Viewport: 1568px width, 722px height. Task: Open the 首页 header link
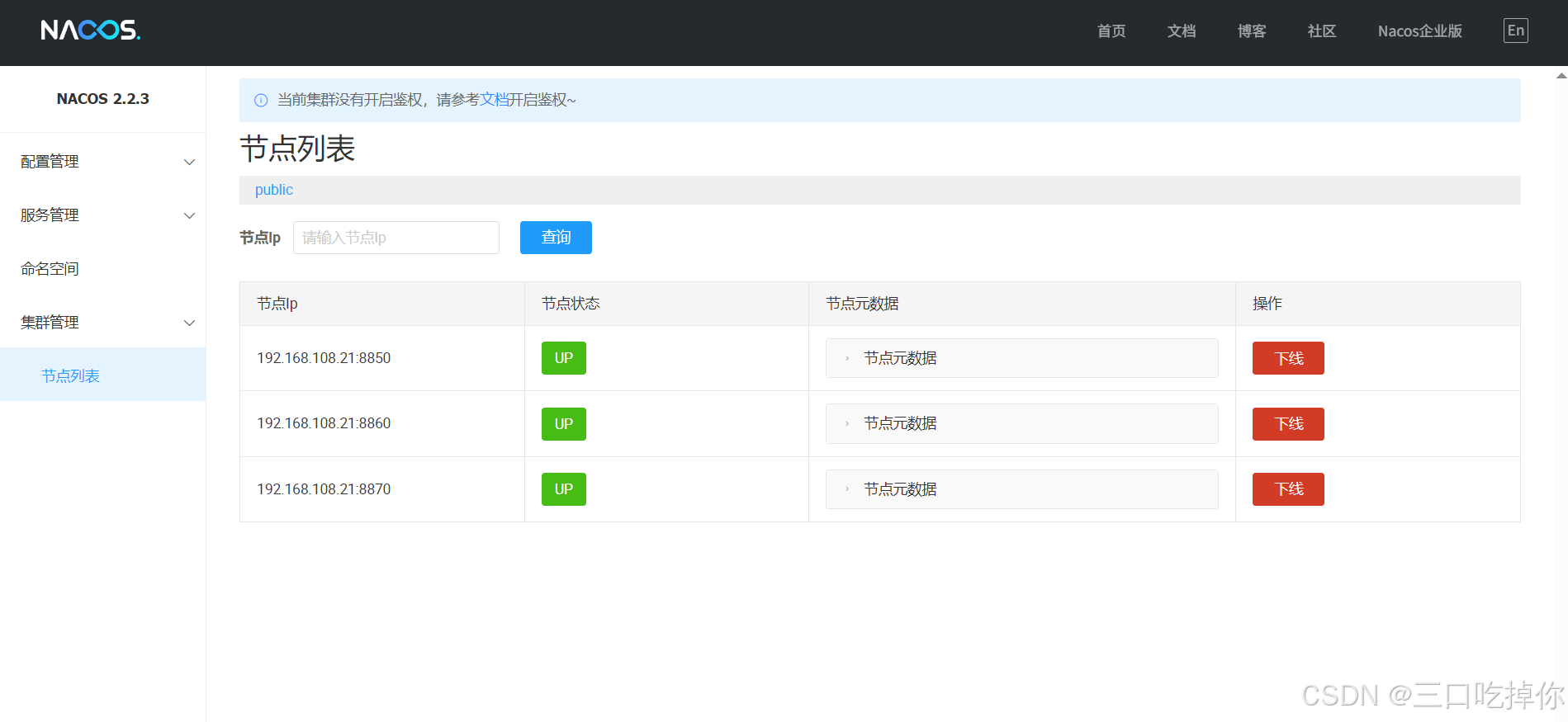pos(1111,31)
